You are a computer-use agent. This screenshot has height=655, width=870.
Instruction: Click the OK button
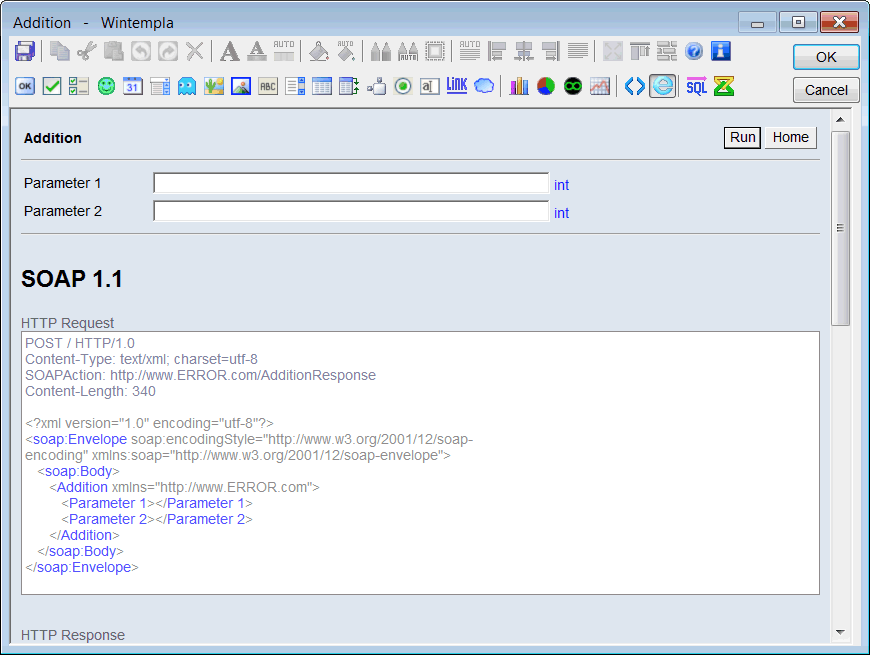pyautogui.click(x=826, y=57)
